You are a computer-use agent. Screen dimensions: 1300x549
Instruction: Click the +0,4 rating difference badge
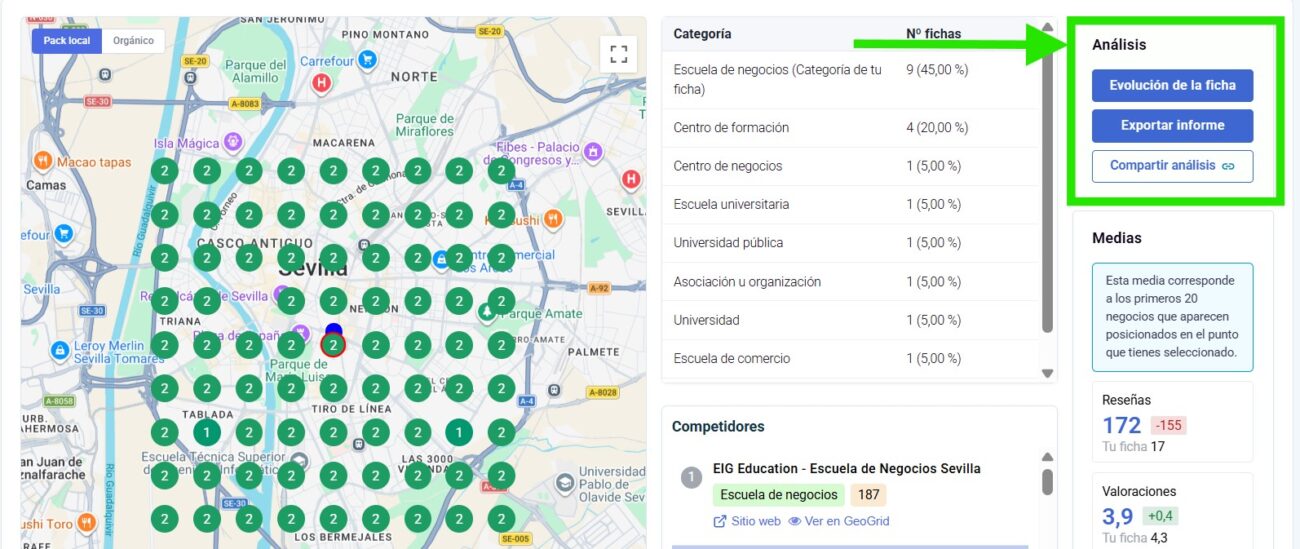point(1161,516)
